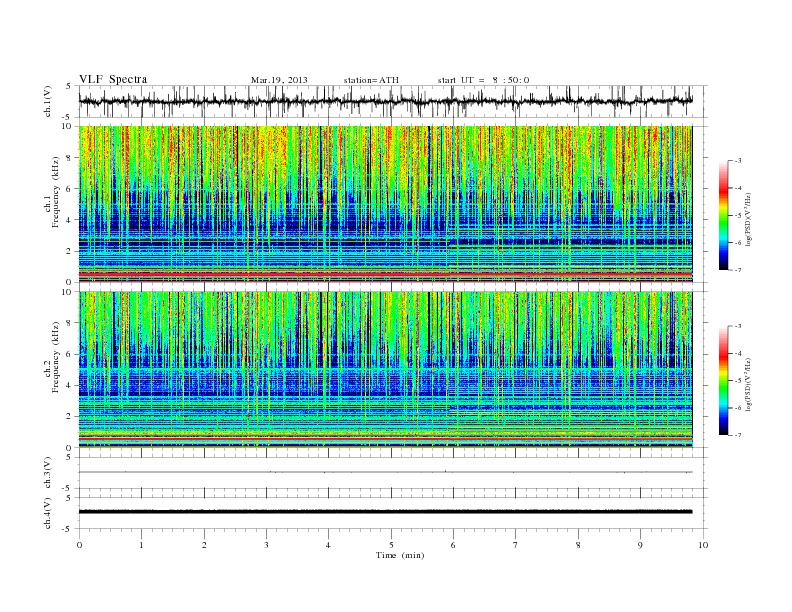The width and height of the screenshot is (792, 612).
Task: Click the ch.1 spectrogram plot
Action: pyautogui.click(x=386, y=204)
